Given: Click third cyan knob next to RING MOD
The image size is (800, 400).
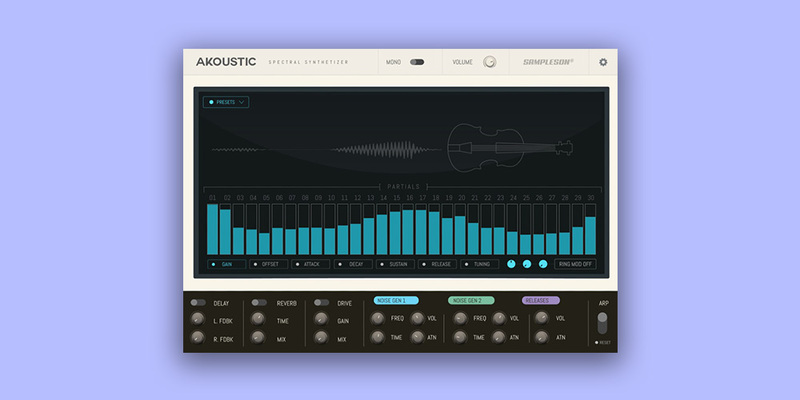Looking at the screenshot, I should (543, 264).
